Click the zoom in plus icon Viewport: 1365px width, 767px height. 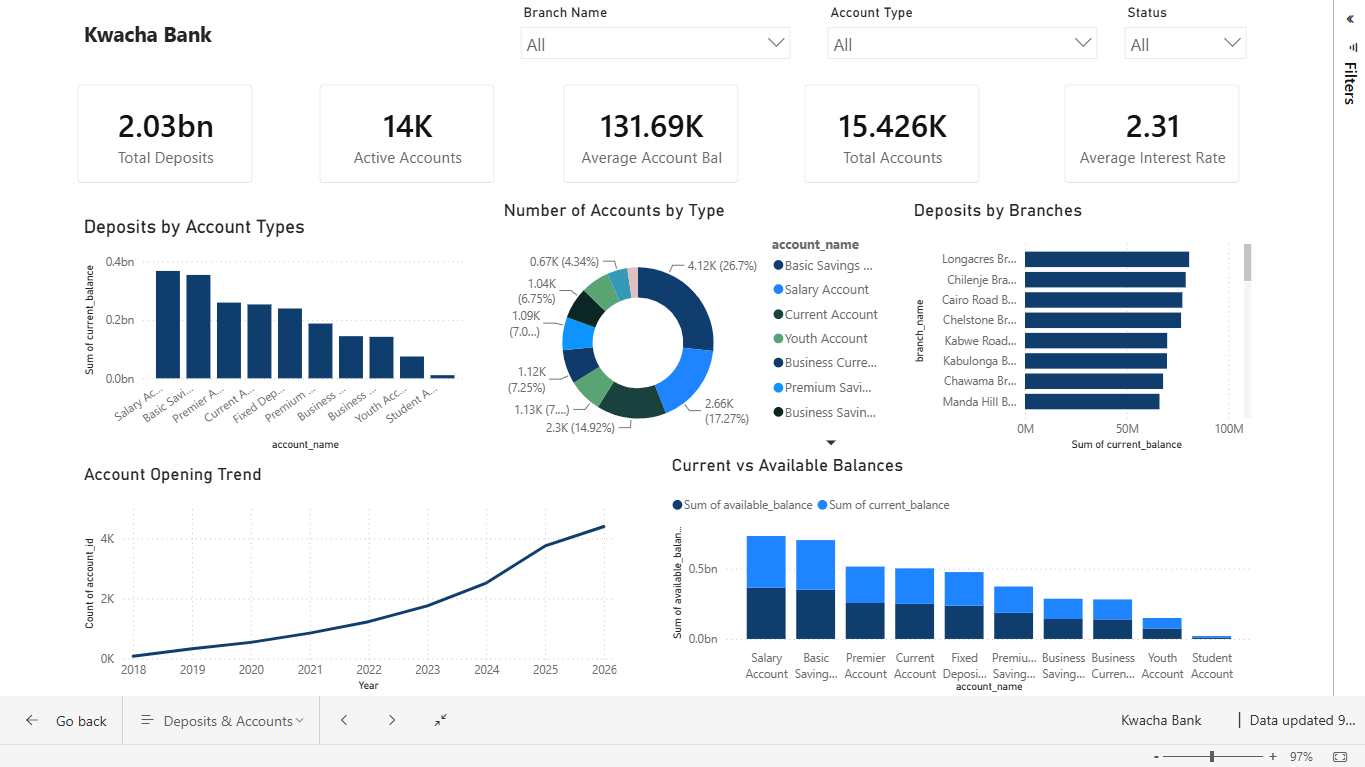[x=1273, y=757]
